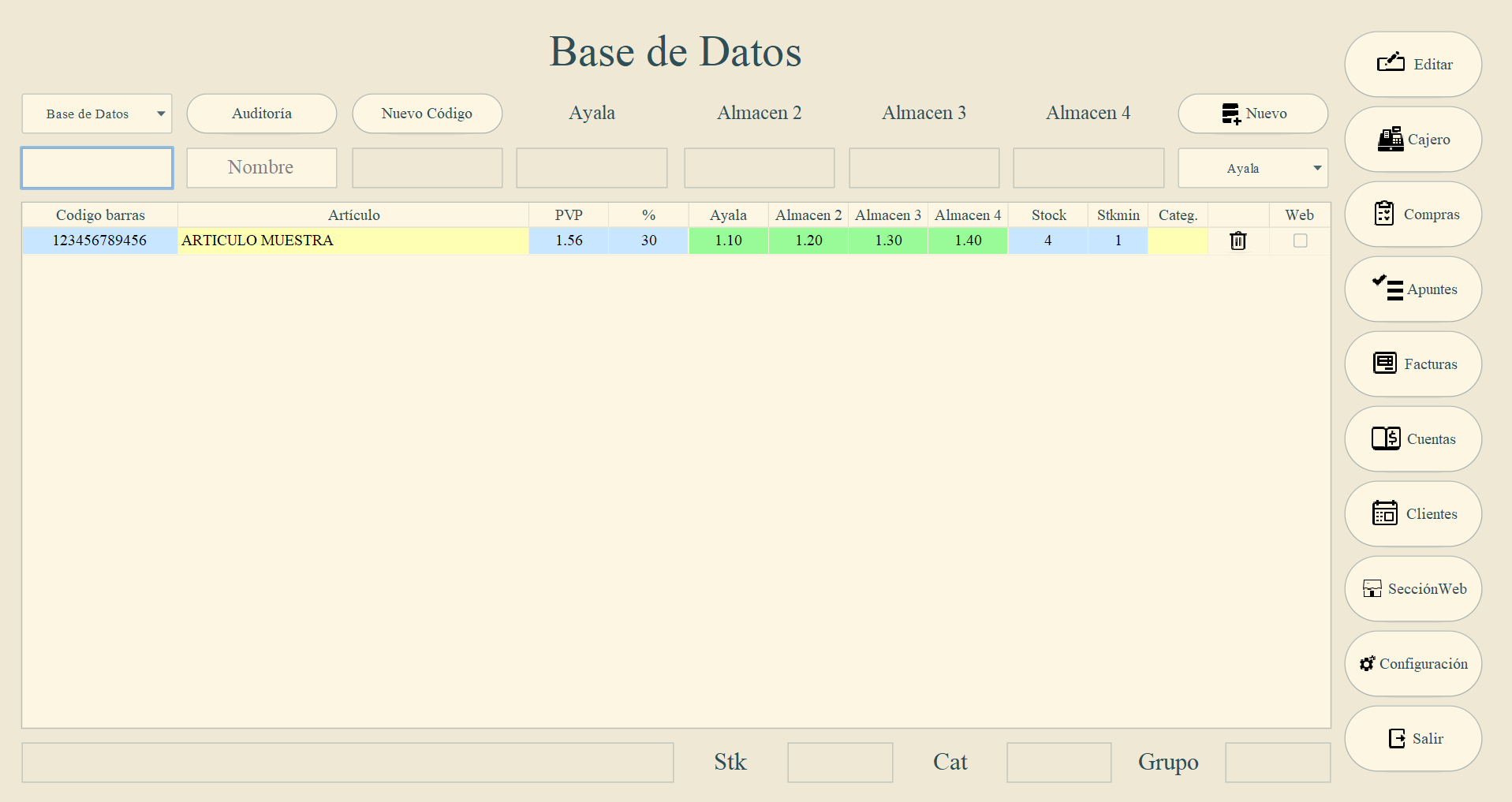This screenshot has height=802, width=1512.
Task: Click the Clientes calendar icon
Action: (1385, 513)
